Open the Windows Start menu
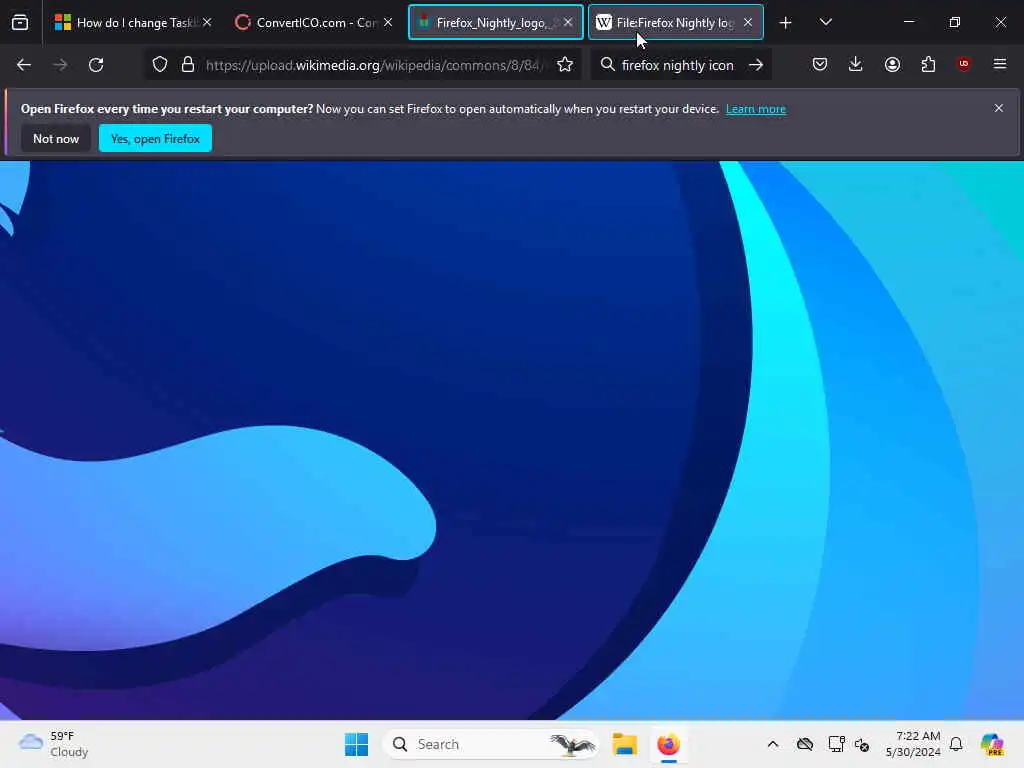This screenshot has width=1024, height=768. pos(357,744)
